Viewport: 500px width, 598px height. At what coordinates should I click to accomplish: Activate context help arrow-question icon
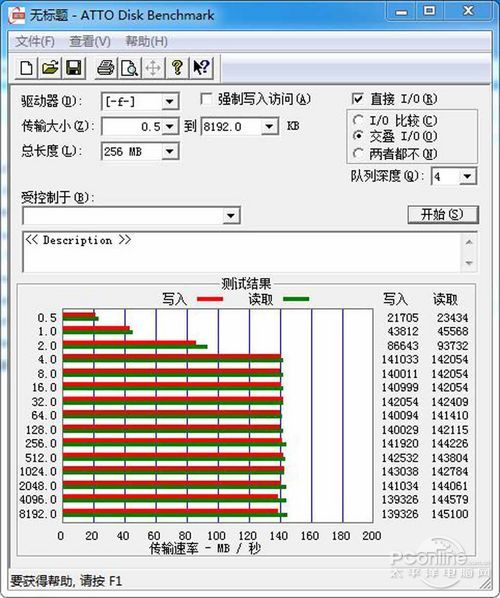coord(201,68)
